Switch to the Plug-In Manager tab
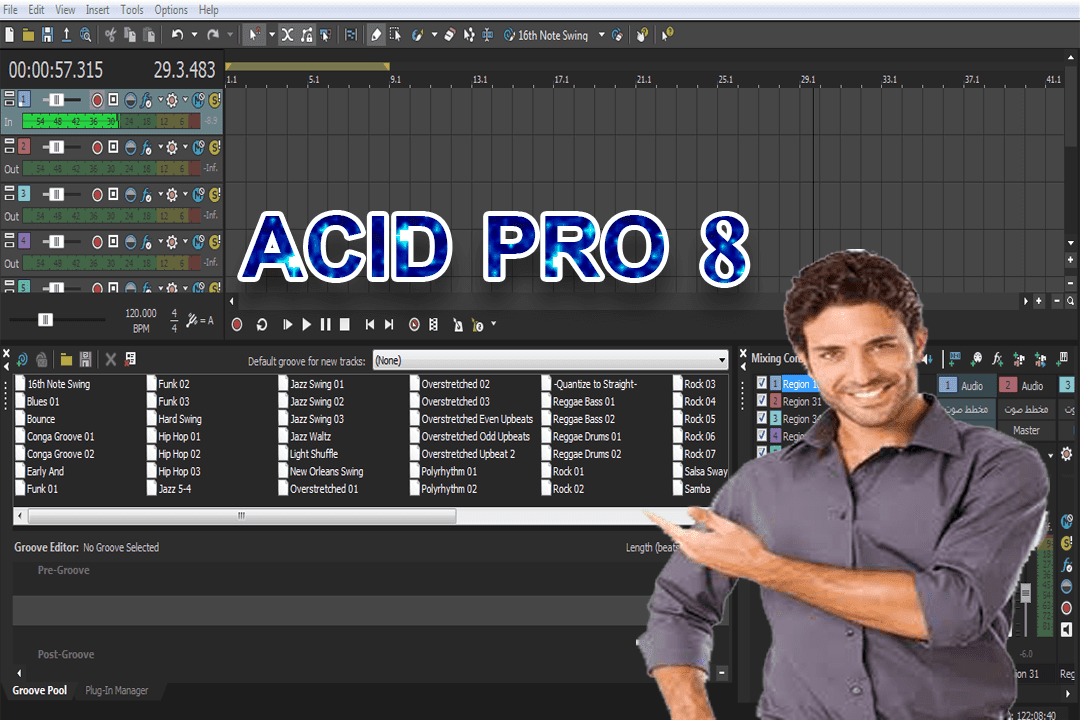Viewport: 1080px width, 720px height. pos(118,690)
